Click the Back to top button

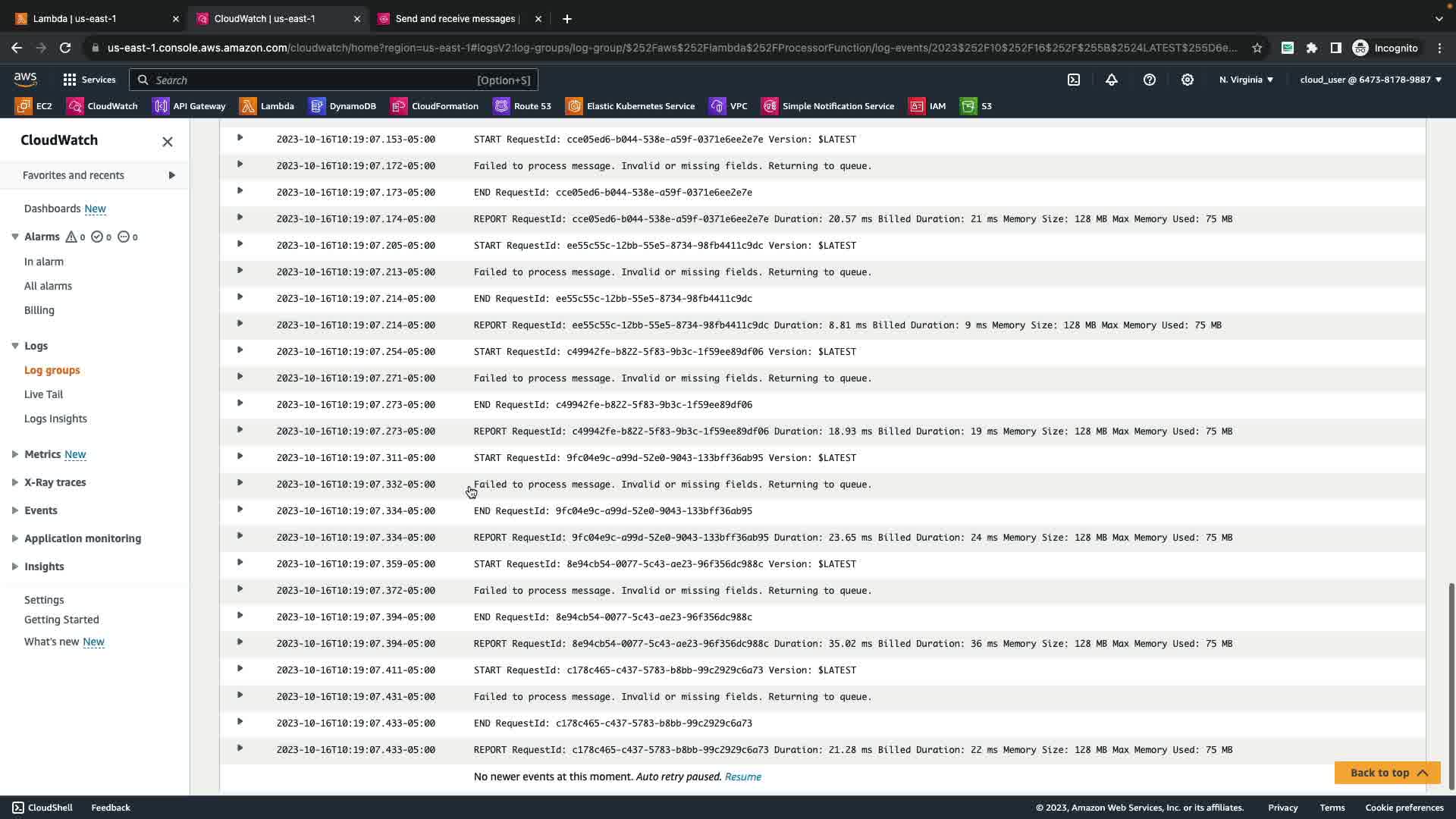click(1387, 773)
